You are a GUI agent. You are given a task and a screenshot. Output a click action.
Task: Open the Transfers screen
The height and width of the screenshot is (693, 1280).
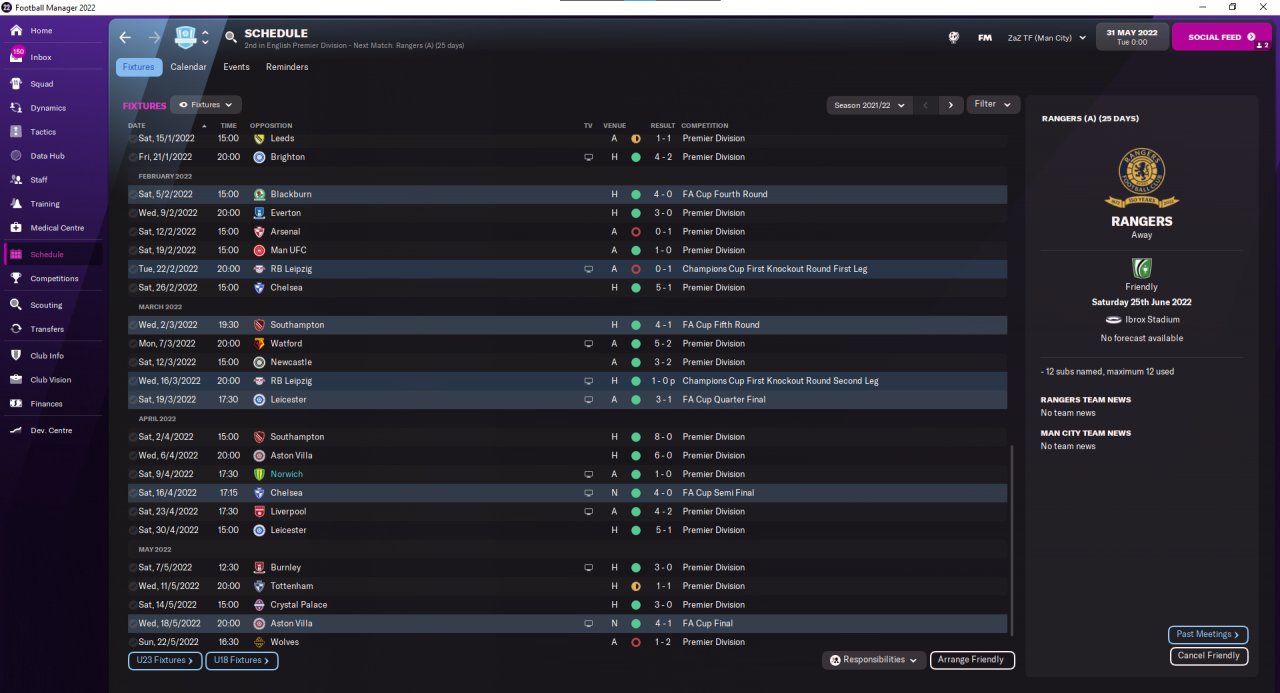click(x=52, y=329)
